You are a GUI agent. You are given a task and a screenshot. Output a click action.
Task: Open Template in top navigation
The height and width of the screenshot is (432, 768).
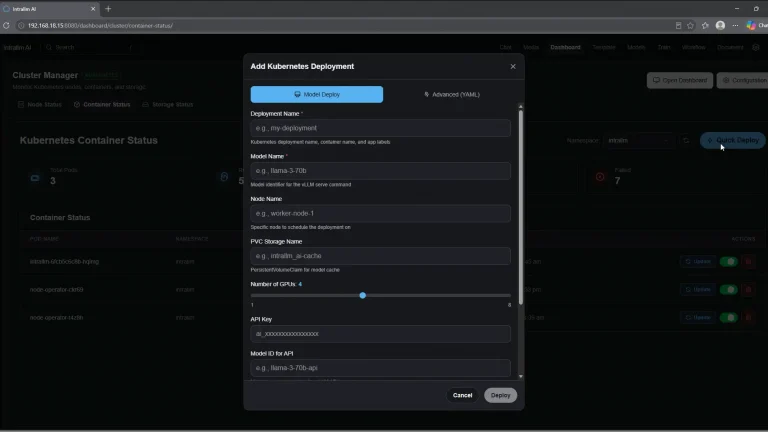coord(603,48)
